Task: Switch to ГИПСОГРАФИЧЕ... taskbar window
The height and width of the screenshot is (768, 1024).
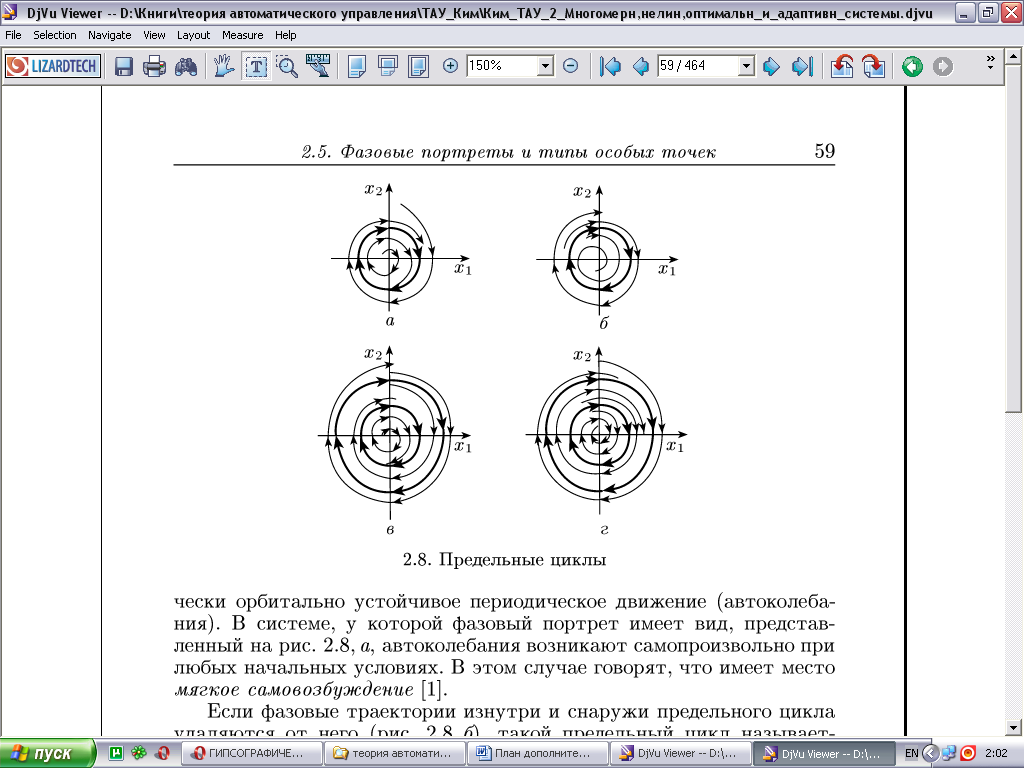Action: coord(250,753)
